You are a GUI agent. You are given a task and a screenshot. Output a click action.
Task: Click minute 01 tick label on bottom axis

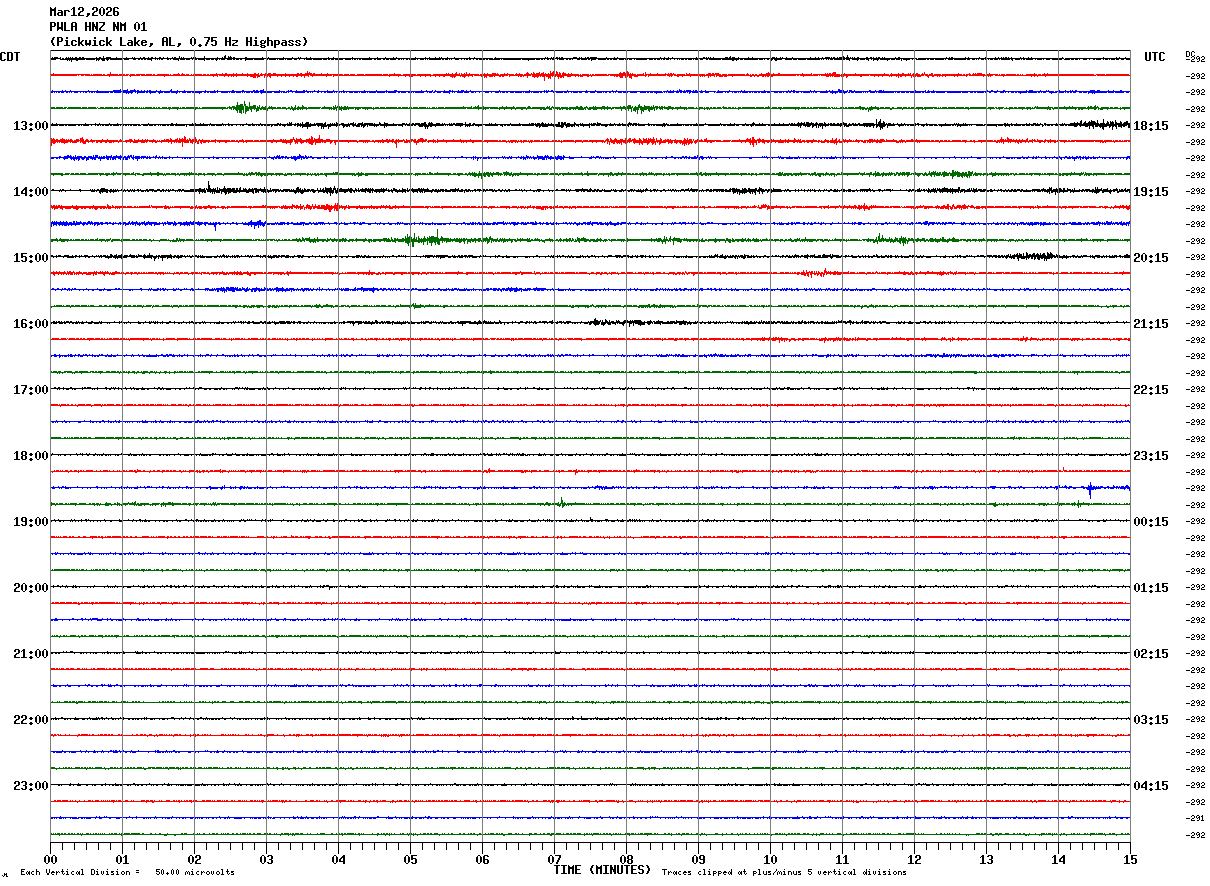122,859
